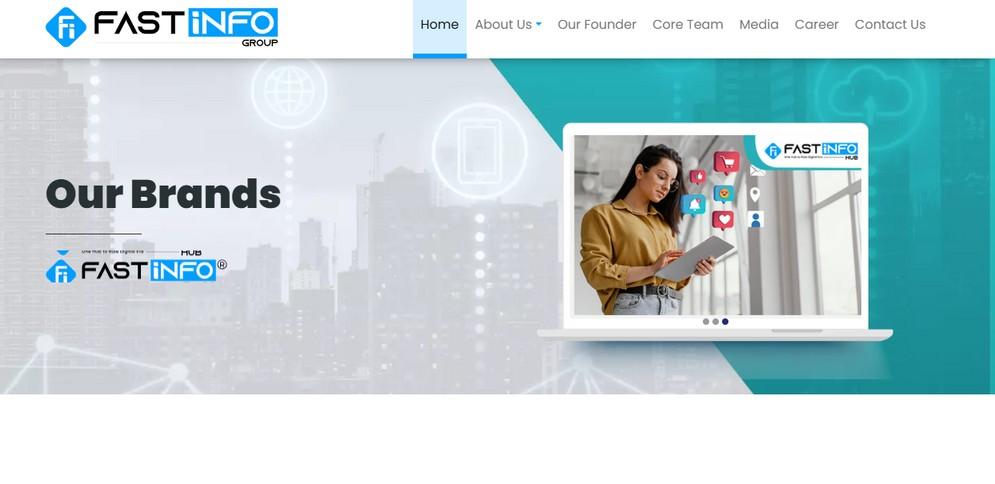Click the Fast Info Group header logo
This screenshot has height=484, width=995.
click(x=162, y=27)
